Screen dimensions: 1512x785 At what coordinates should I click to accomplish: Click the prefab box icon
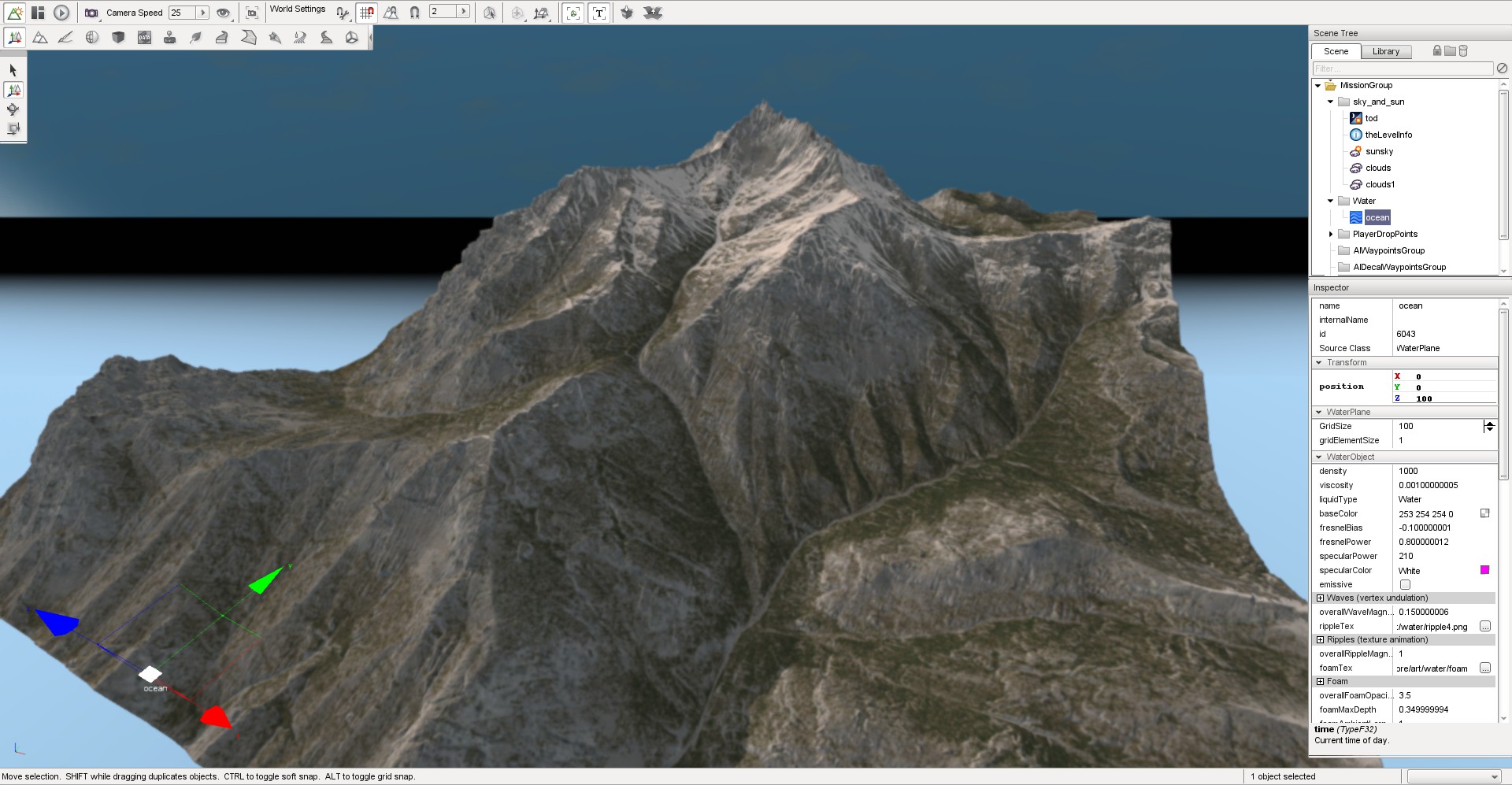click(x=627, y=13)
